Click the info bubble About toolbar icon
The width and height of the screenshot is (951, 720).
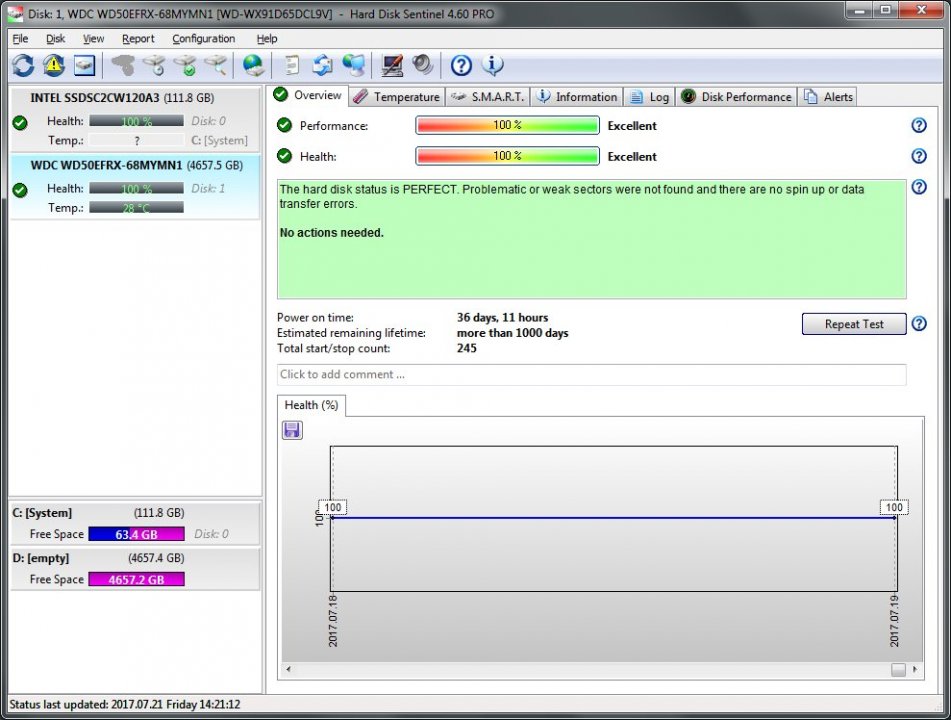point(492,65)
